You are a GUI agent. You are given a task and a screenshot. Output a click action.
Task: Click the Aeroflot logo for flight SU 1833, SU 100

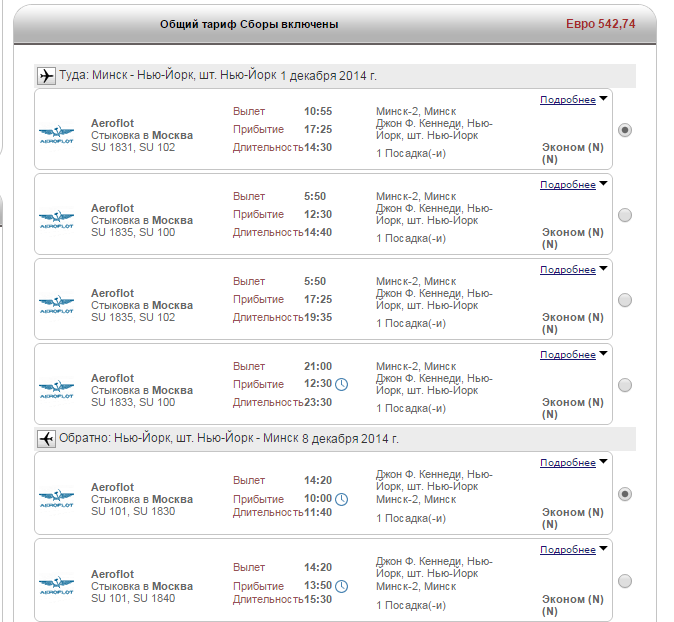(57, 389)
